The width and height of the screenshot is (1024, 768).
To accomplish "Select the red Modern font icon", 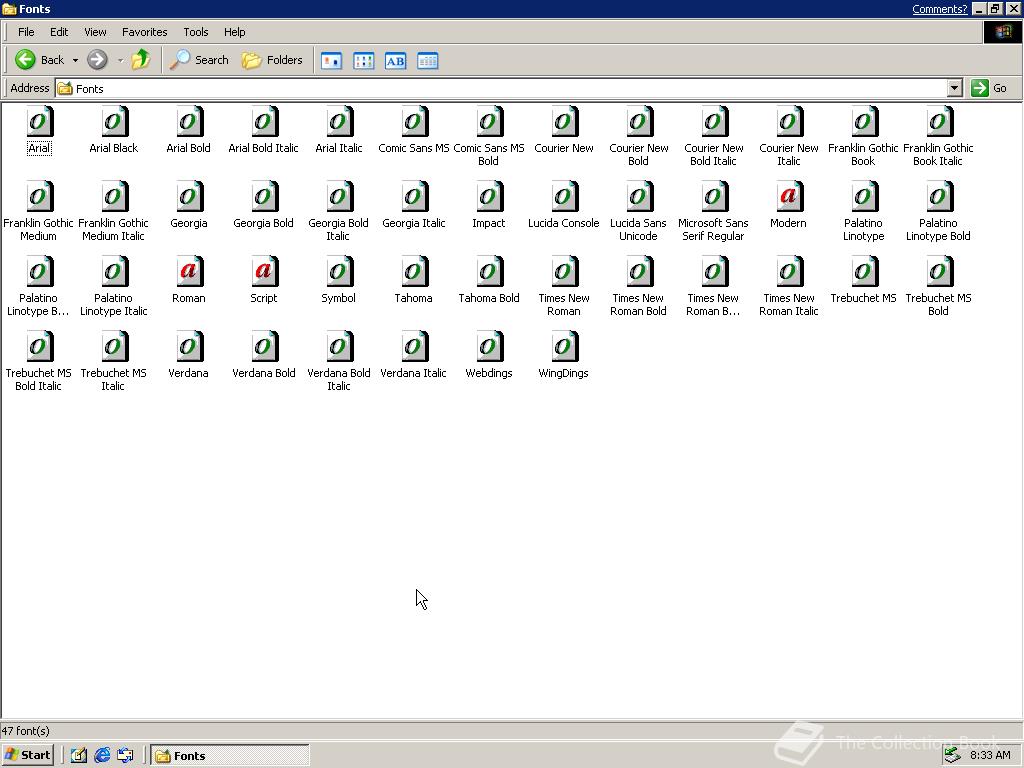I will click(789, 197).
